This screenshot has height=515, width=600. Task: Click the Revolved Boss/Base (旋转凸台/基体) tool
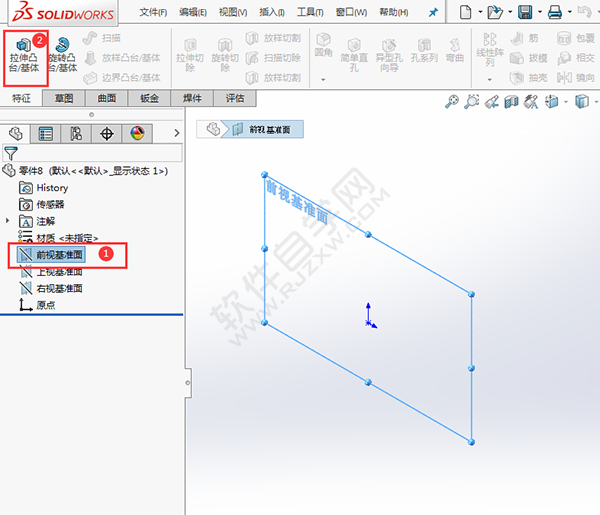point(63,55)
